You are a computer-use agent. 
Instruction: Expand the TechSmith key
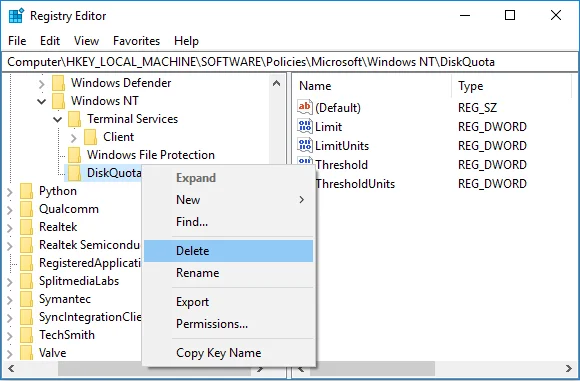pos(10,336)
